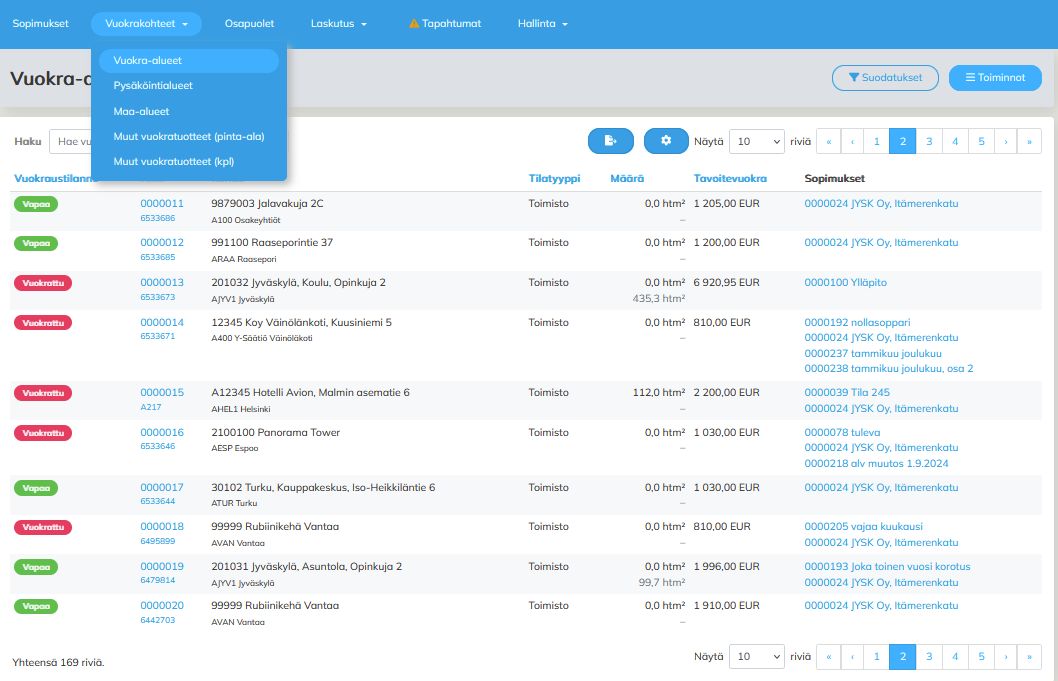1058x681 pixels.
Task: Go to next page in bottom pagination
Action: click(1004, 656)
